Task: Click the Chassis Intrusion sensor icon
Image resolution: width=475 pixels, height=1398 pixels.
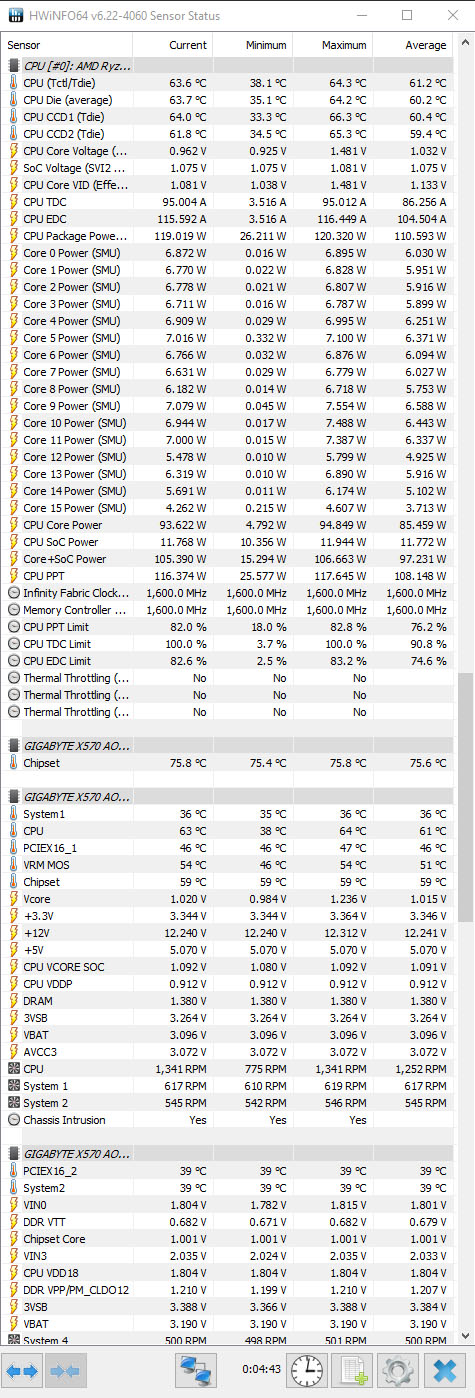Action: pyautogui.click(x=13, y=1120)
